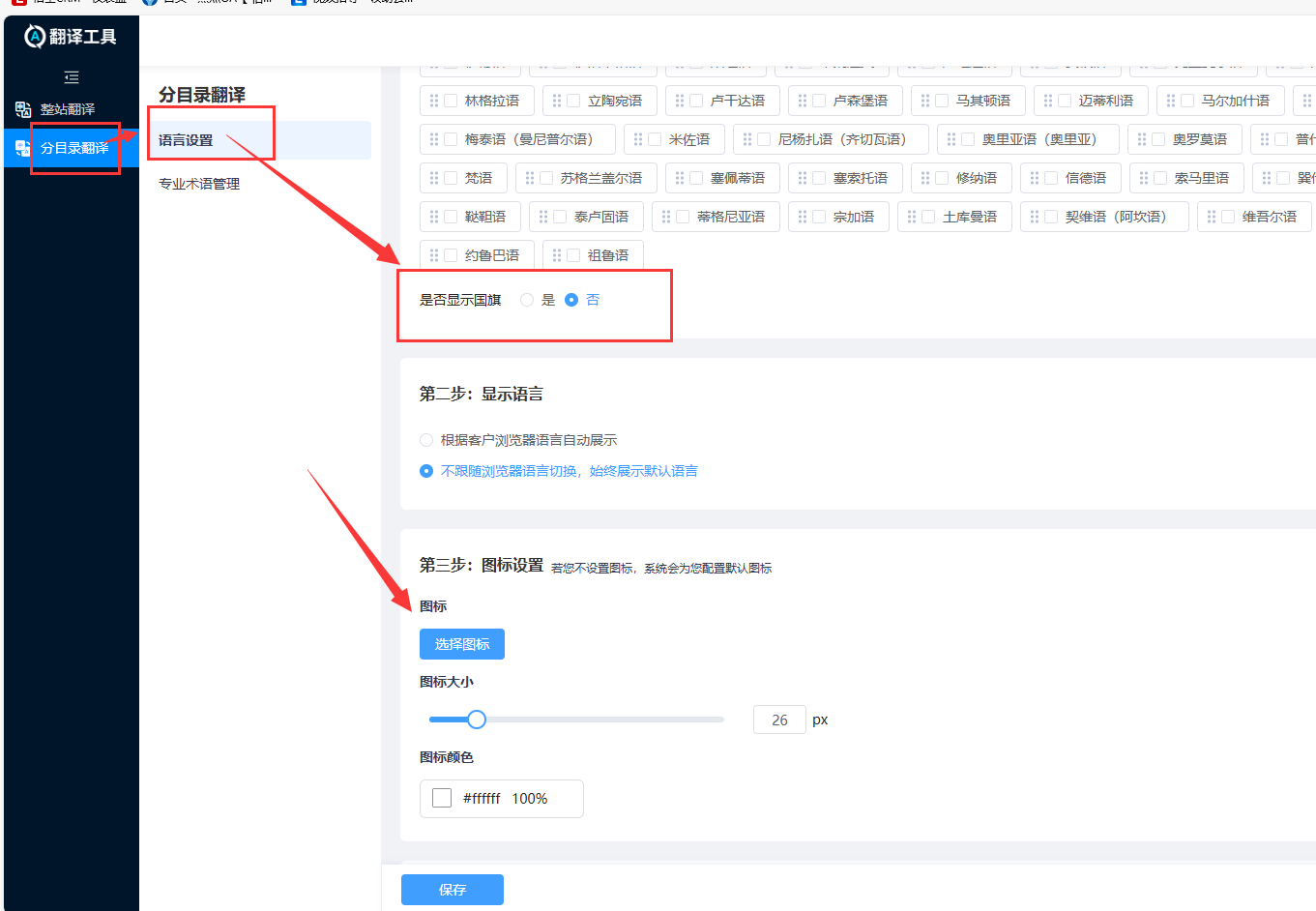The width and height of the screenshot is (1316, 911).
Task: Switch to 专业术语管理 menu item
Action: click(196, 183)
